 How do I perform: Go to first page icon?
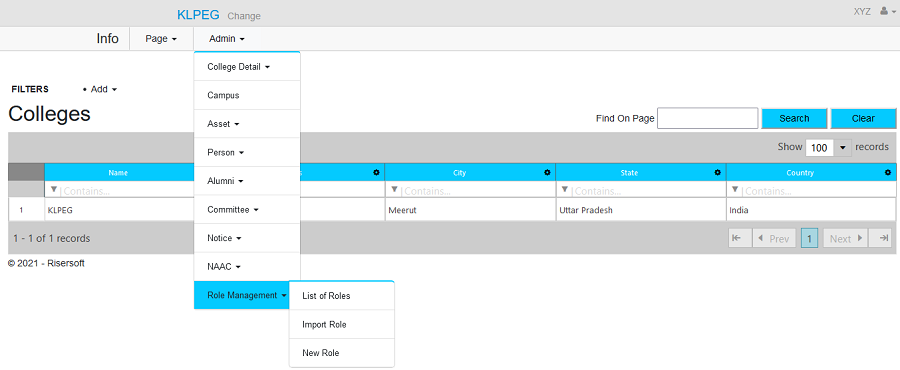pos(740,238)
